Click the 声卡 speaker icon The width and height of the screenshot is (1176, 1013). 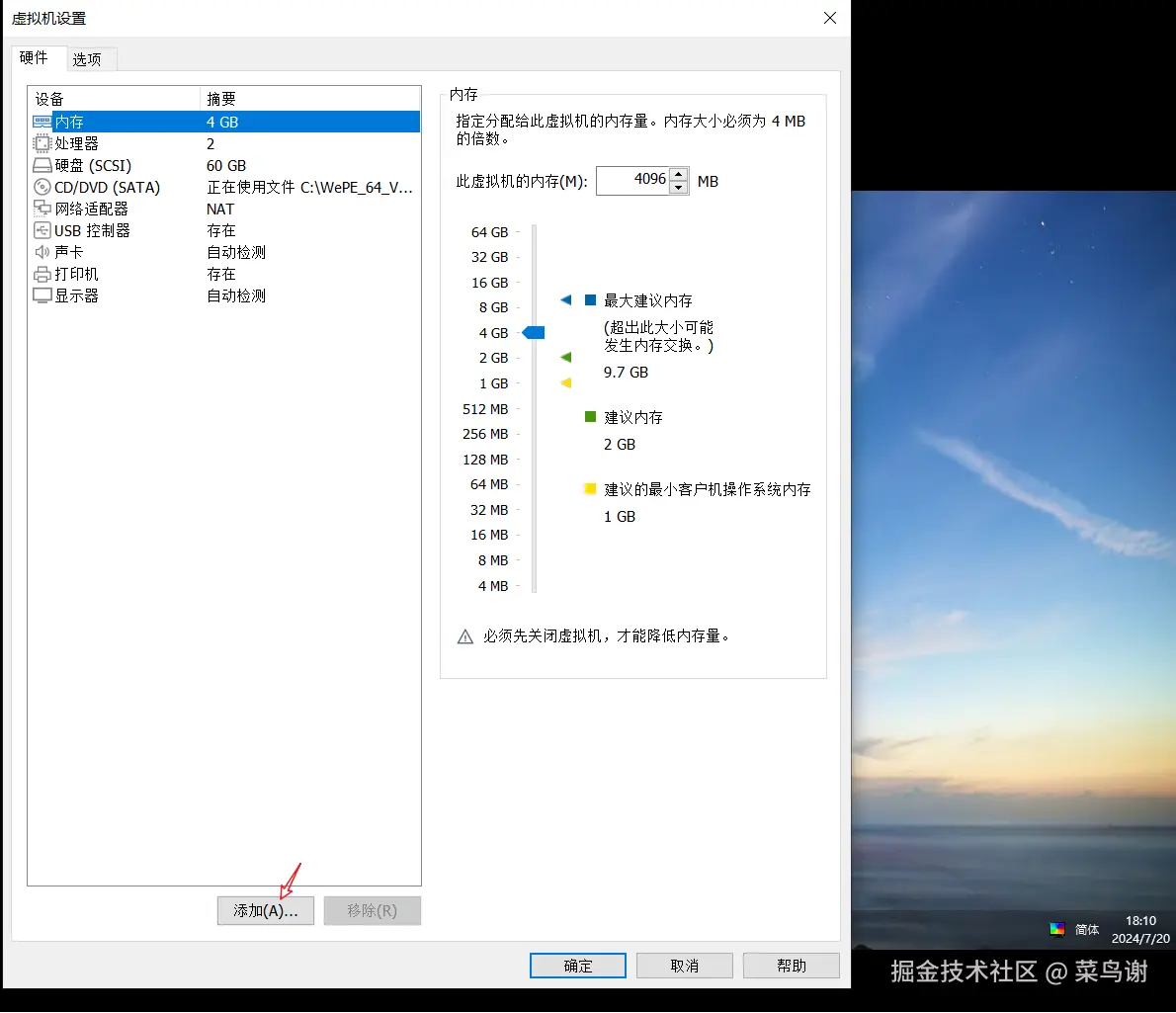(42, 252)
